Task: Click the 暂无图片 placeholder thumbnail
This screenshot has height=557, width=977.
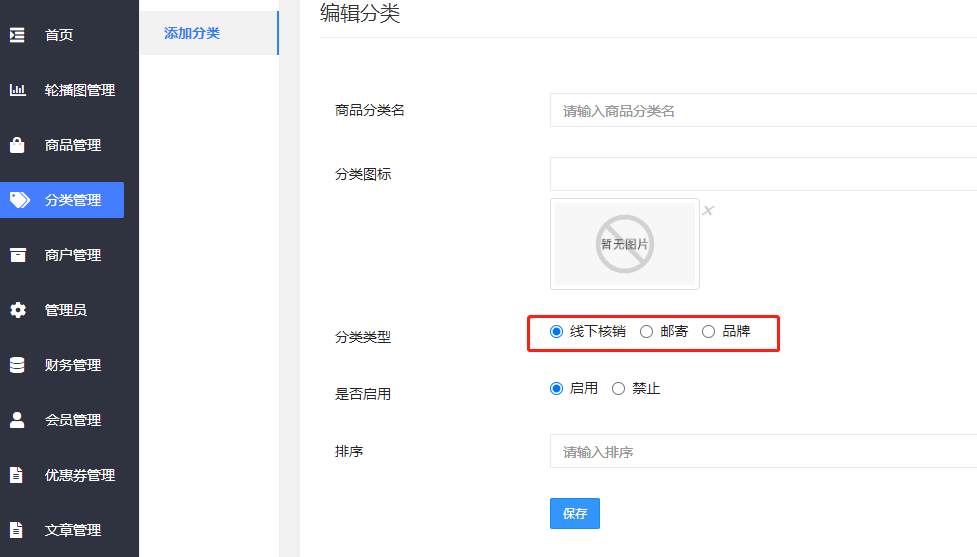Action: point(625,244)
